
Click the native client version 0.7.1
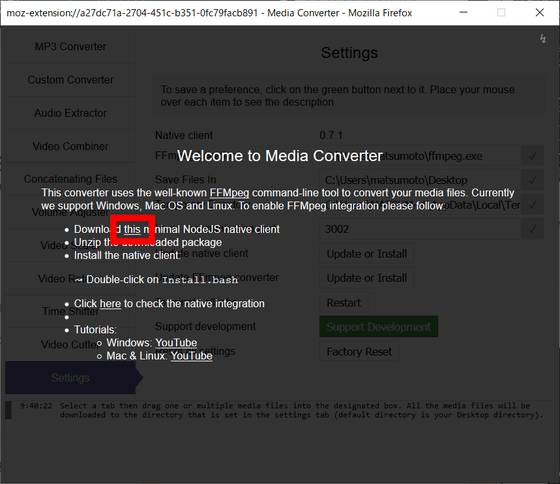pyautogui.click(x=331, y=135)
